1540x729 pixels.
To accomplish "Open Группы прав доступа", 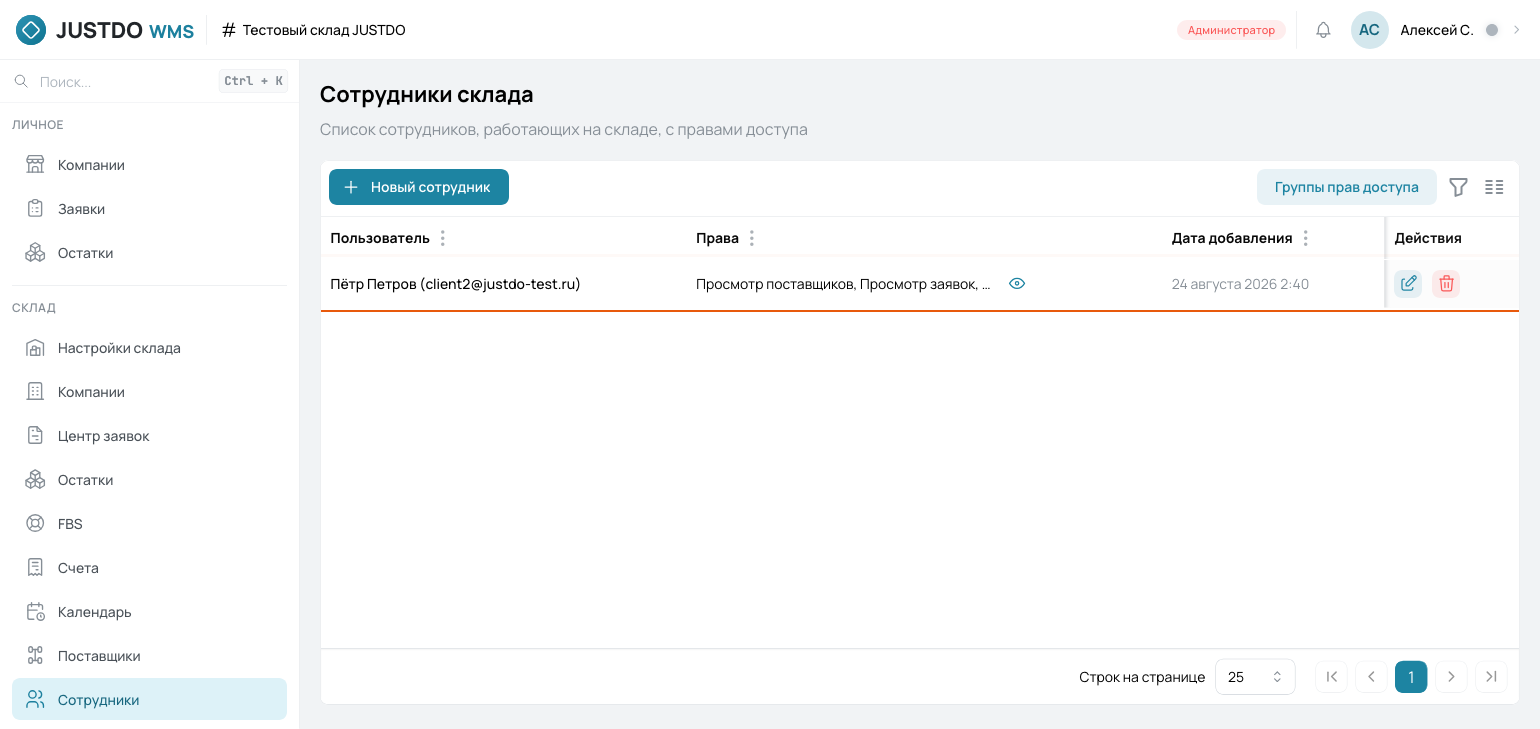I will [x=1346, y=187].
